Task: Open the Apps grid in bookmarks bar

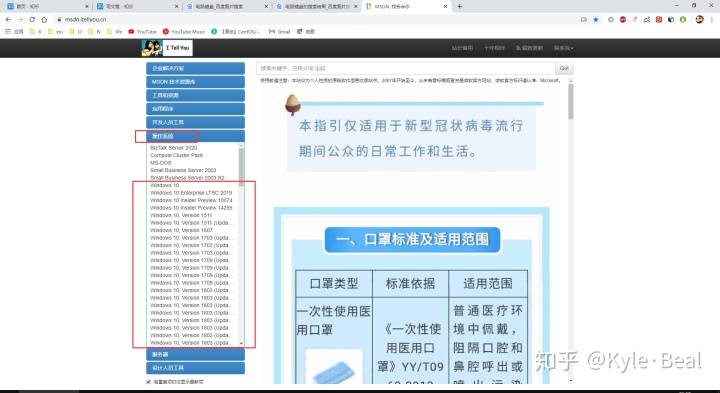Action: click(x=14, y=32)
